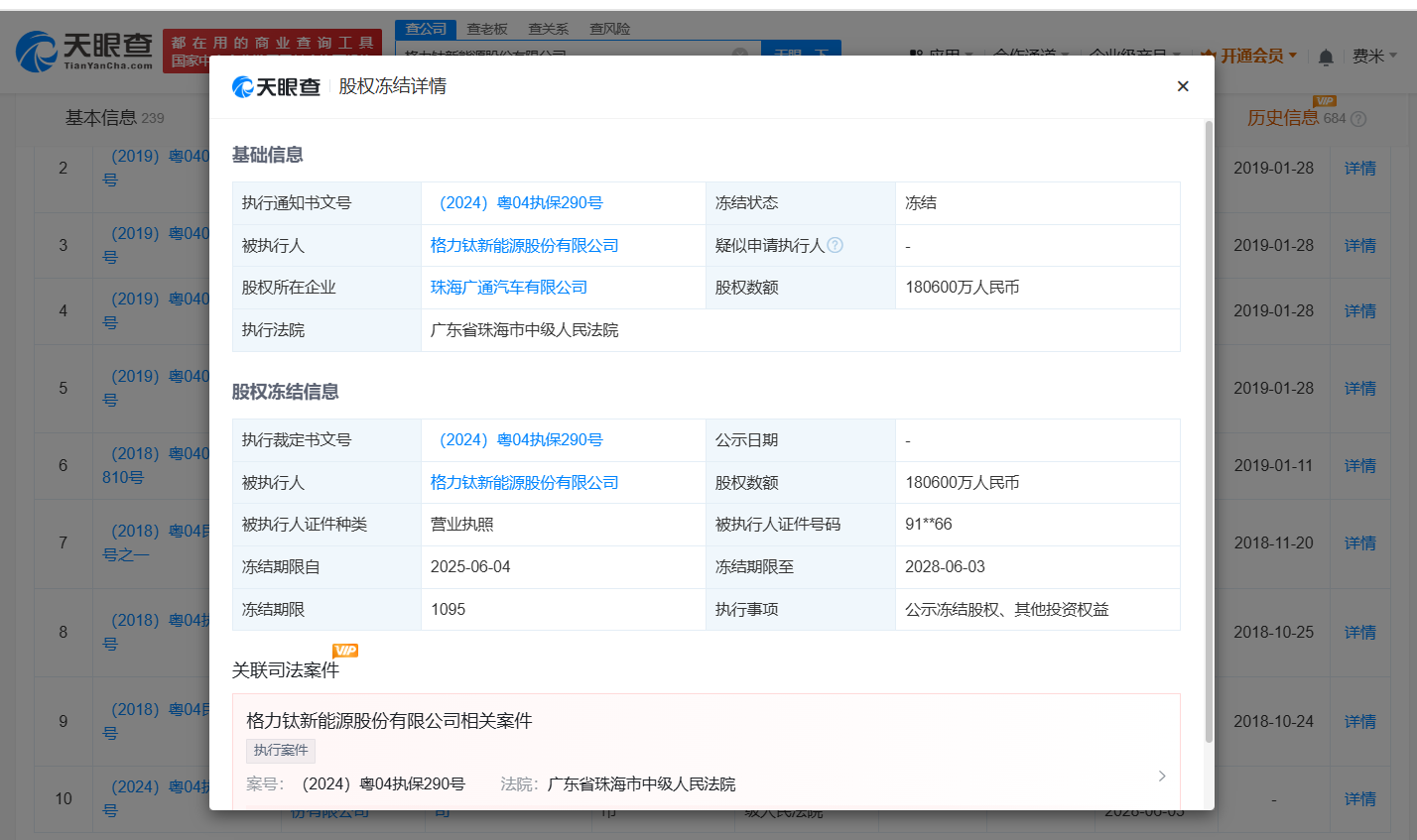Screen dimensions: 1417x840
Task: Open 详情 for the 2018-10-24 row
Action: pyautogui.click(x=1360, y=722)
